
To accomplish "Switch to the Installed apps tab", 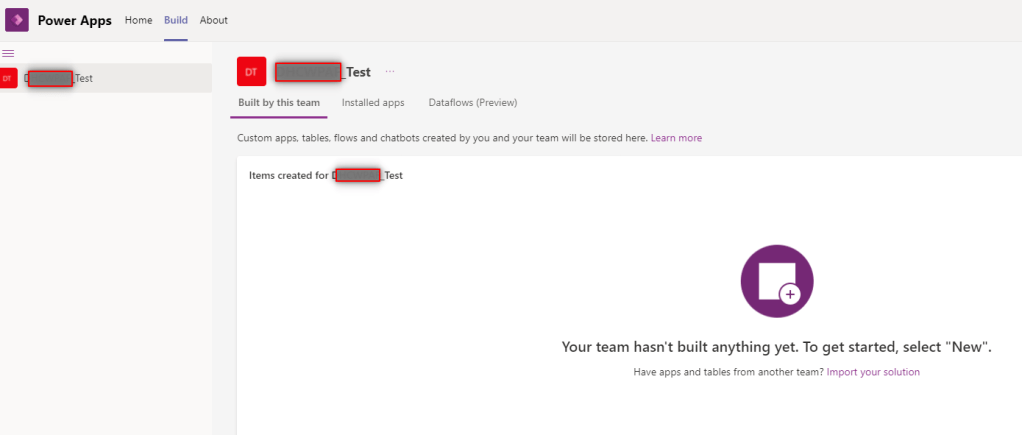I will coord(373,103).
